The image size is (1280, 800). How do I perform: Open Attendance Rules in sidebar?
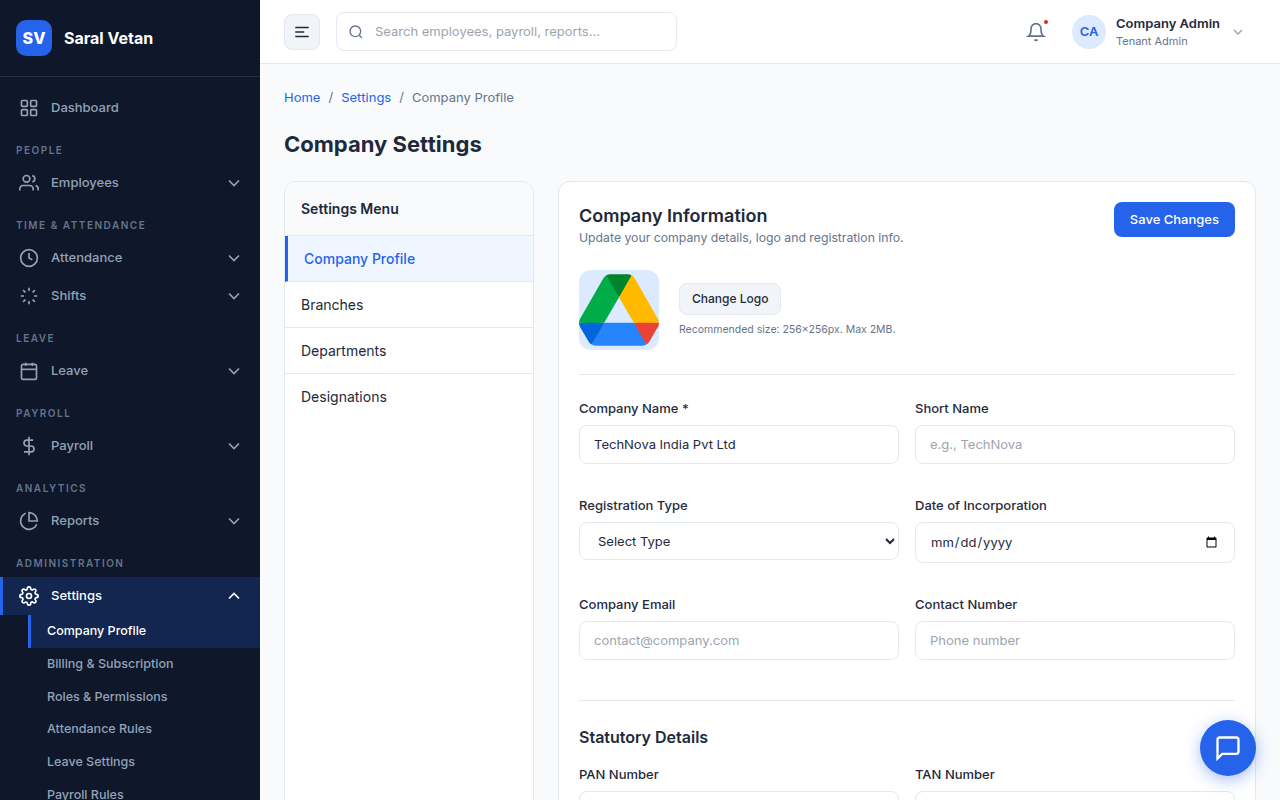144,729
